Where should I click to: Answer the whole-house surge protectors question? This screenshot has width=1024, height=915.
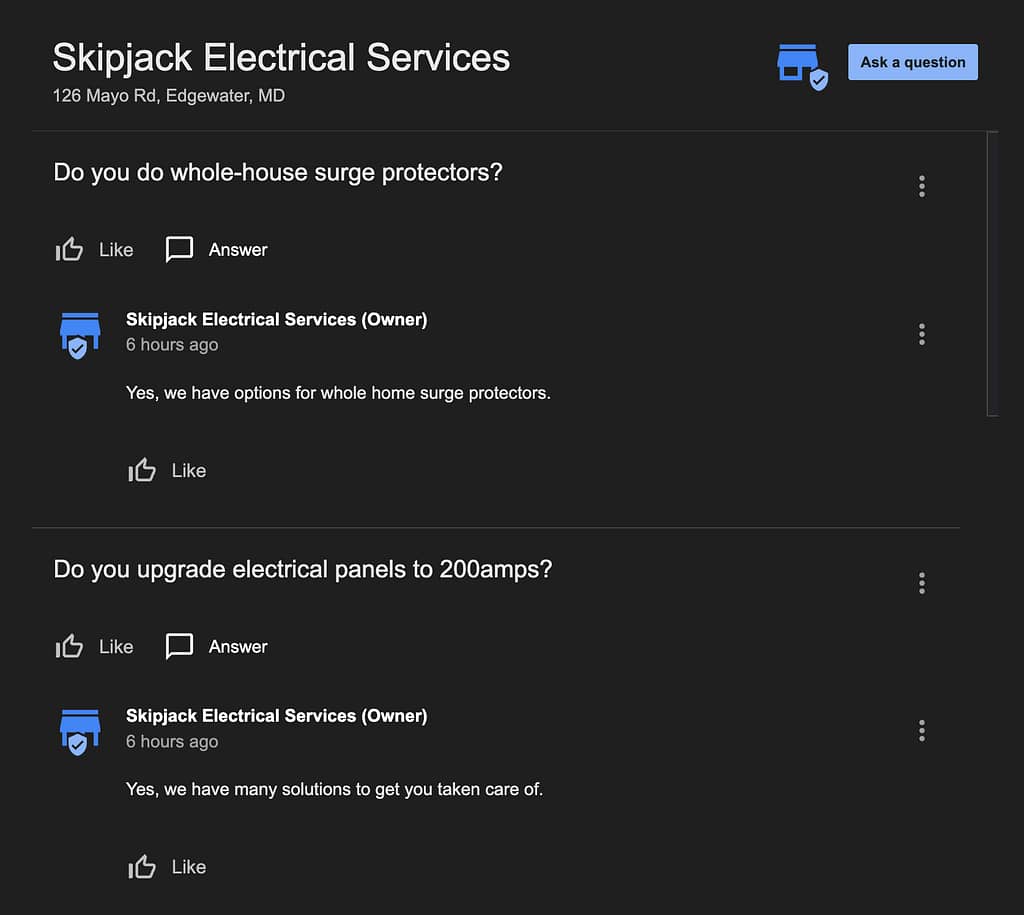point(216,249)
